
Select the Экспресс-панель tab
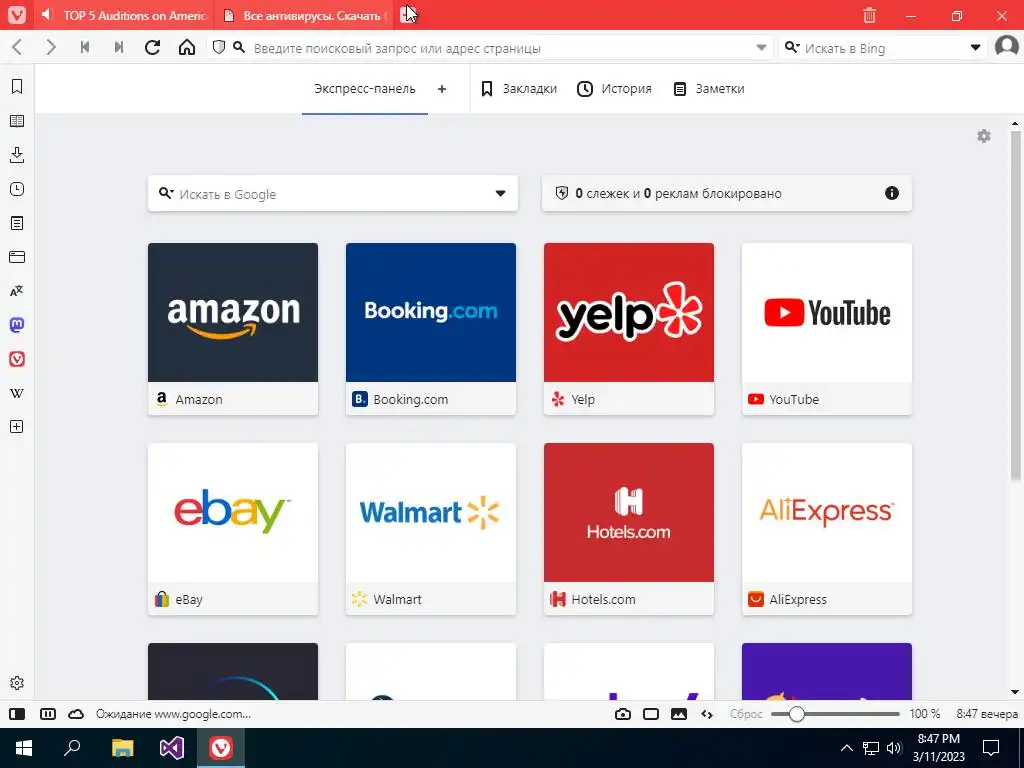click(x=364, y=89)
